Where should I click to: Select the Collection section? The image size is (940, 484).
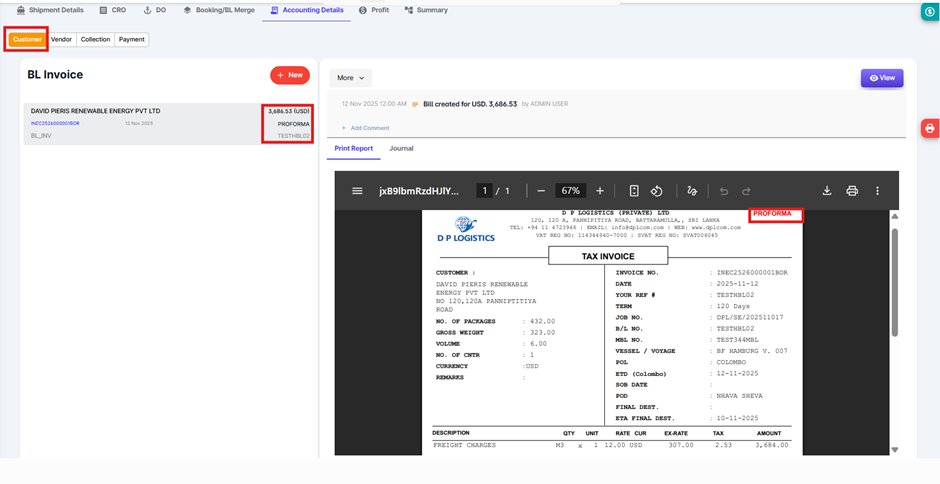coord(96,40)
